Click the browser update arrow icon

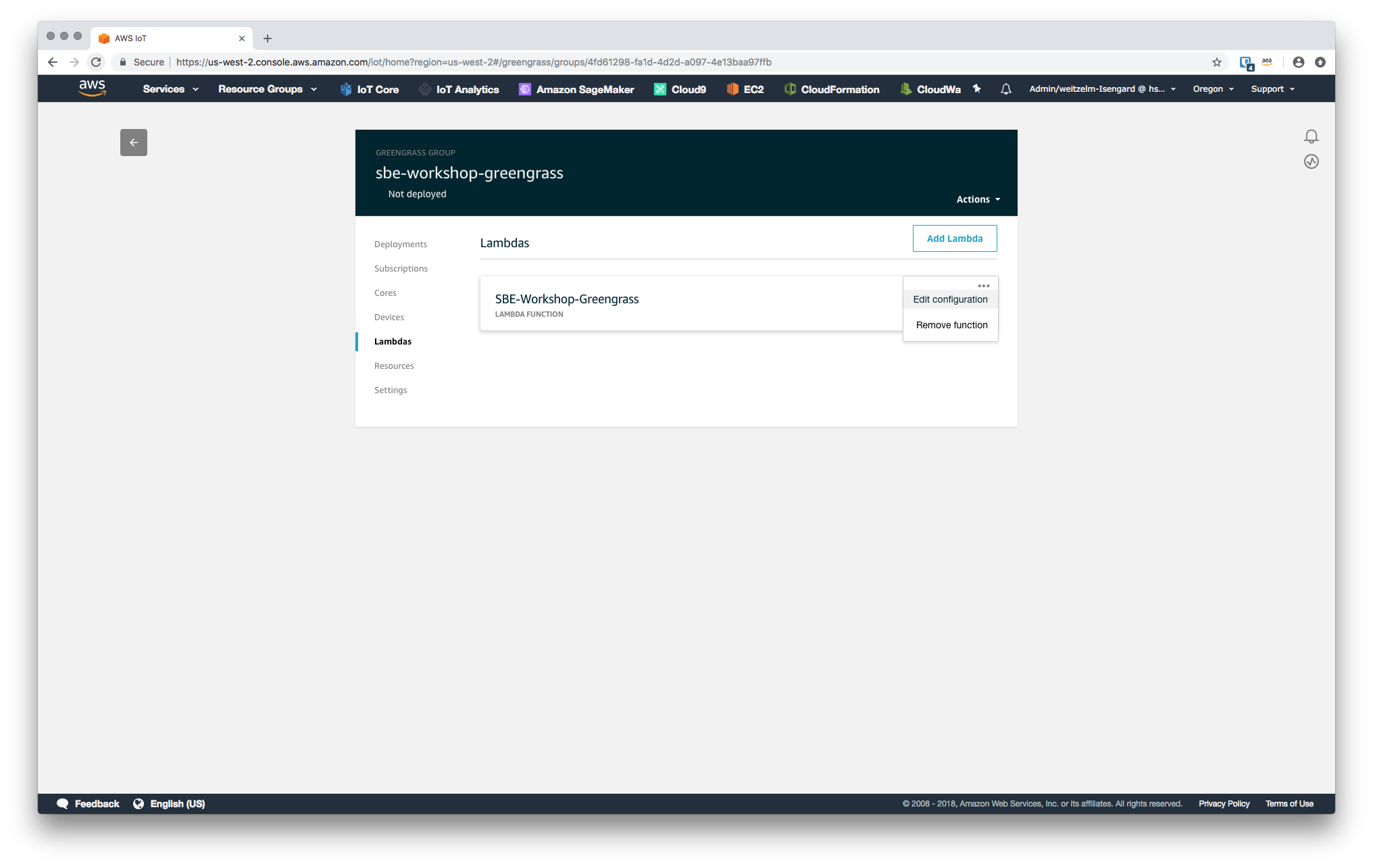coord(1320,62)
